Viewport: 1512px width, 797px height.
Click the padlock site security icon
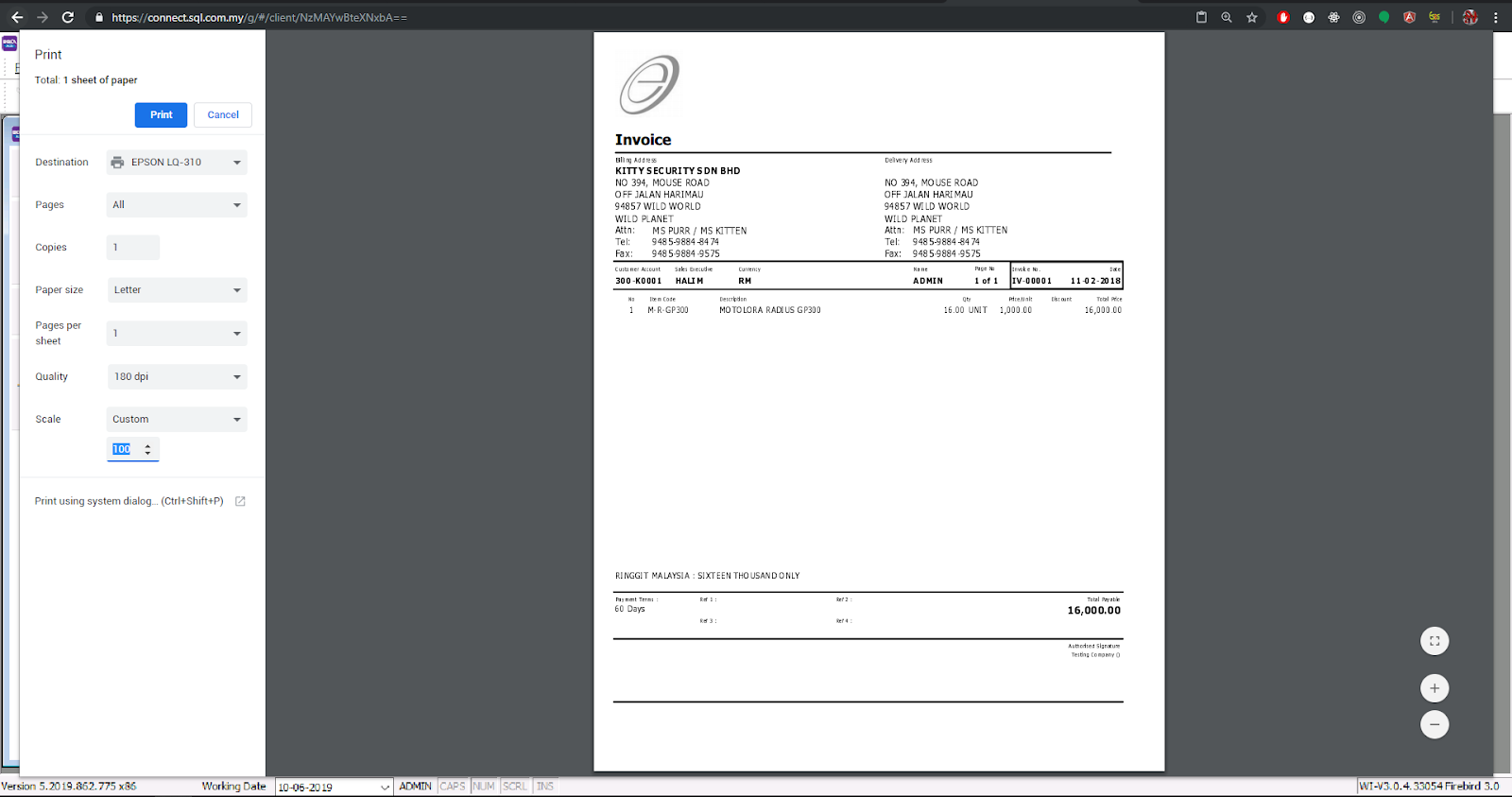[x=99, y=17]
